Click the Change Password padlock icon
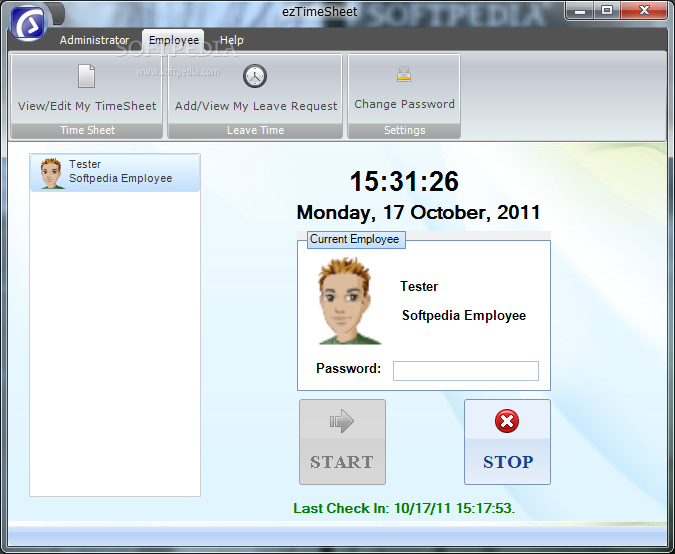The height and width of the screenshot is (554, 675). coord(404,74)
